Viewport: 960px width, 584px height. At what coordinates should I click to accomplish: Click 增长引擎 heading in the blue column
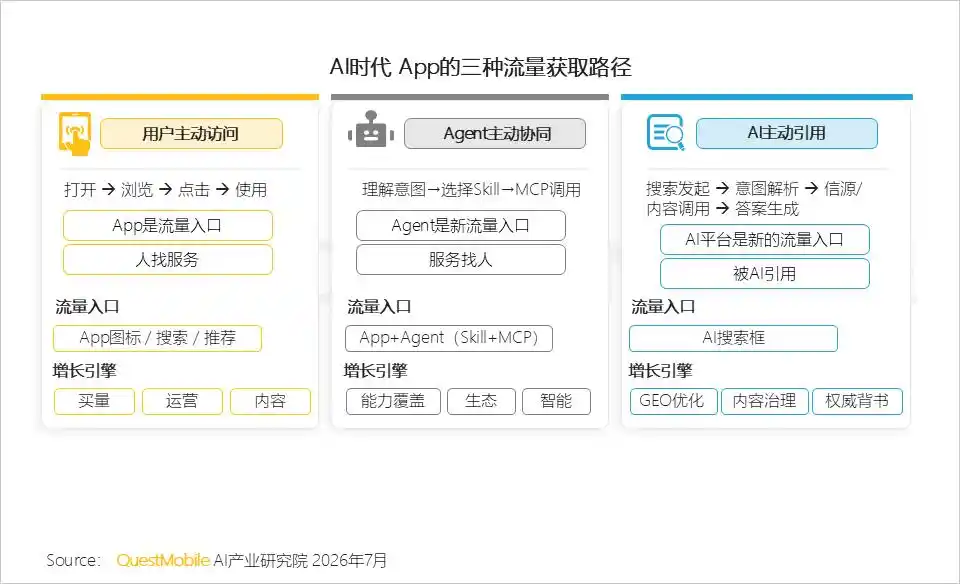pyautogui.click(x=660, y=370)
